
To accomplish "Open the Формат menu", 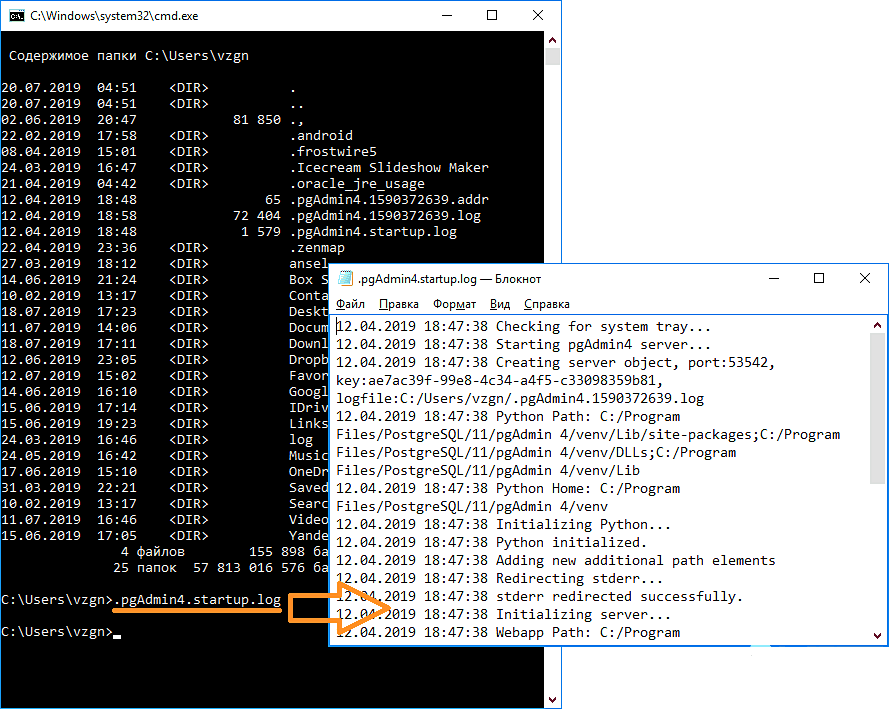I will [455, 304].
